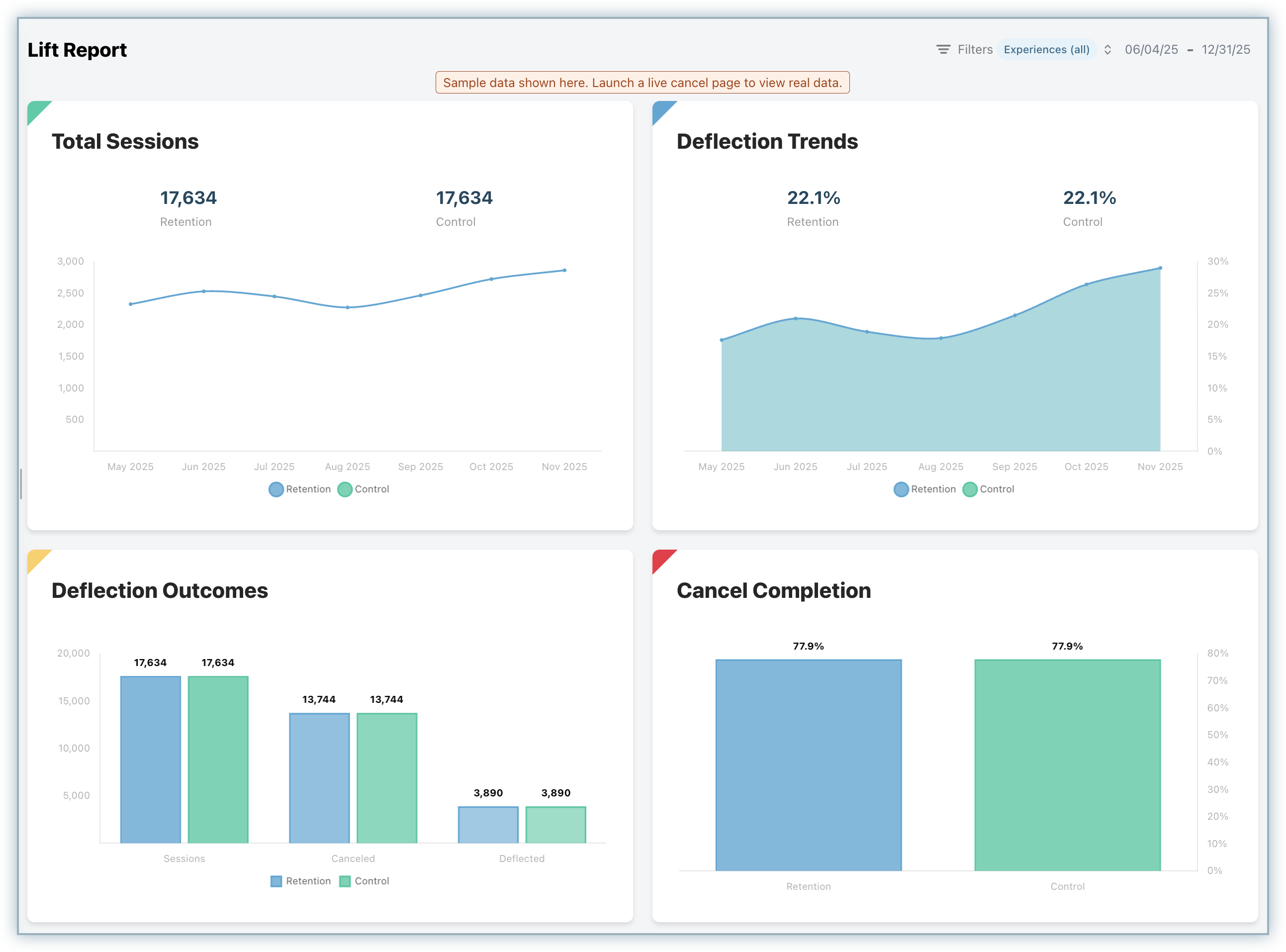
Task: Click the Filters label text
Action: coord(975,50)
